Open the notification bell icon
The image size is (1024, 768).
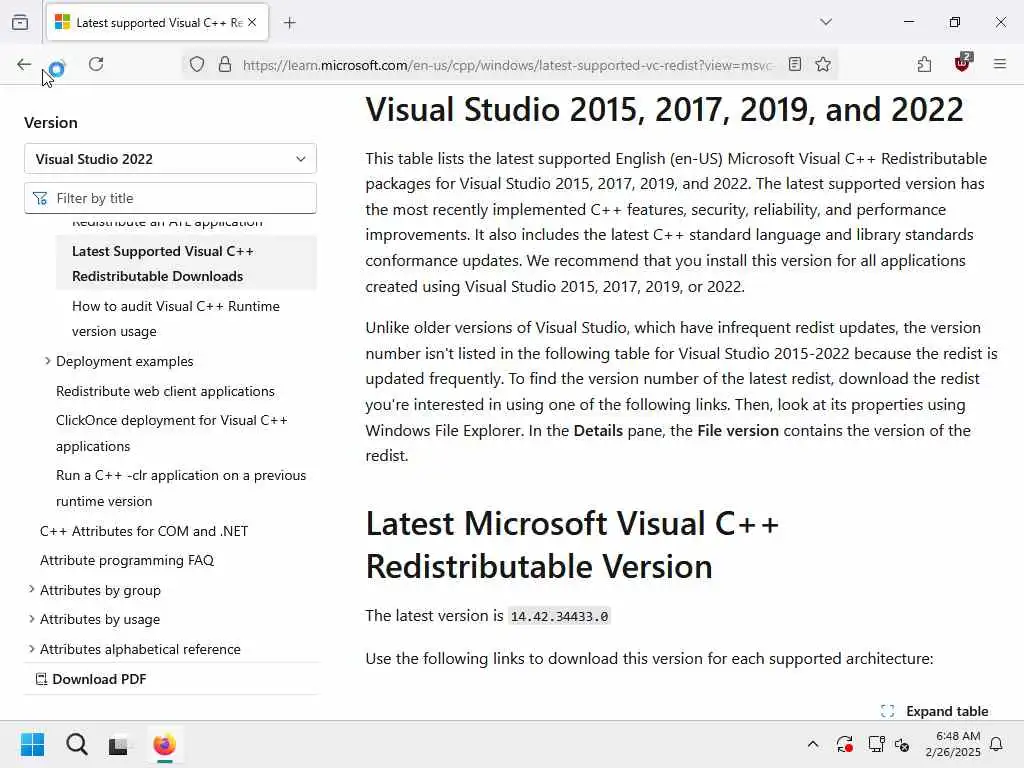(996, 744)
